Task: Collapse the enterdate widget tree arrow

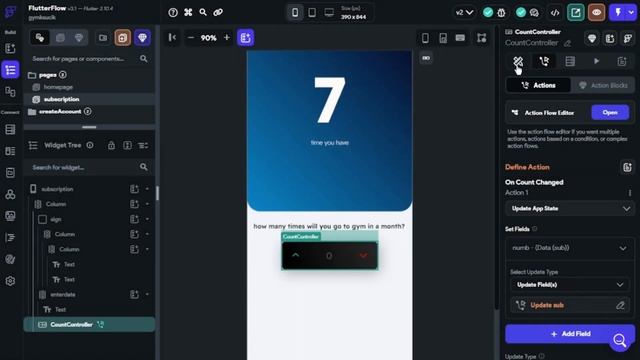Action: (147, 294)
